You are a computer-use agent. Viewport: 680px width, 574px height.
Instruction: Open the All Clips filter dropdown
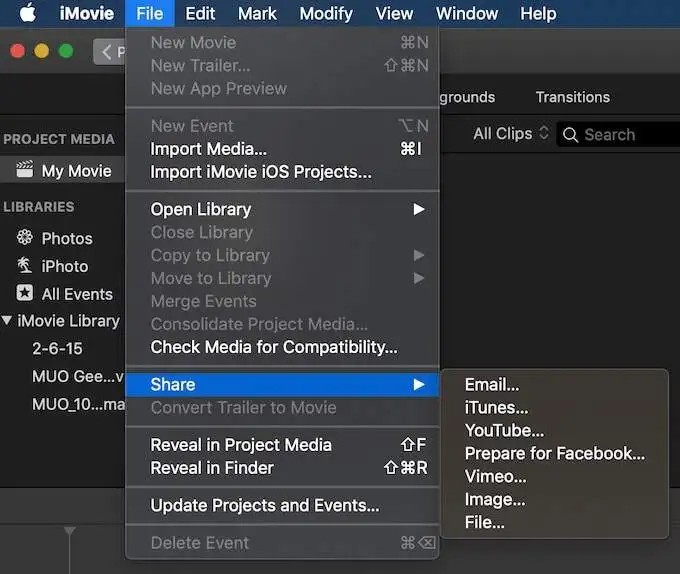511,134
